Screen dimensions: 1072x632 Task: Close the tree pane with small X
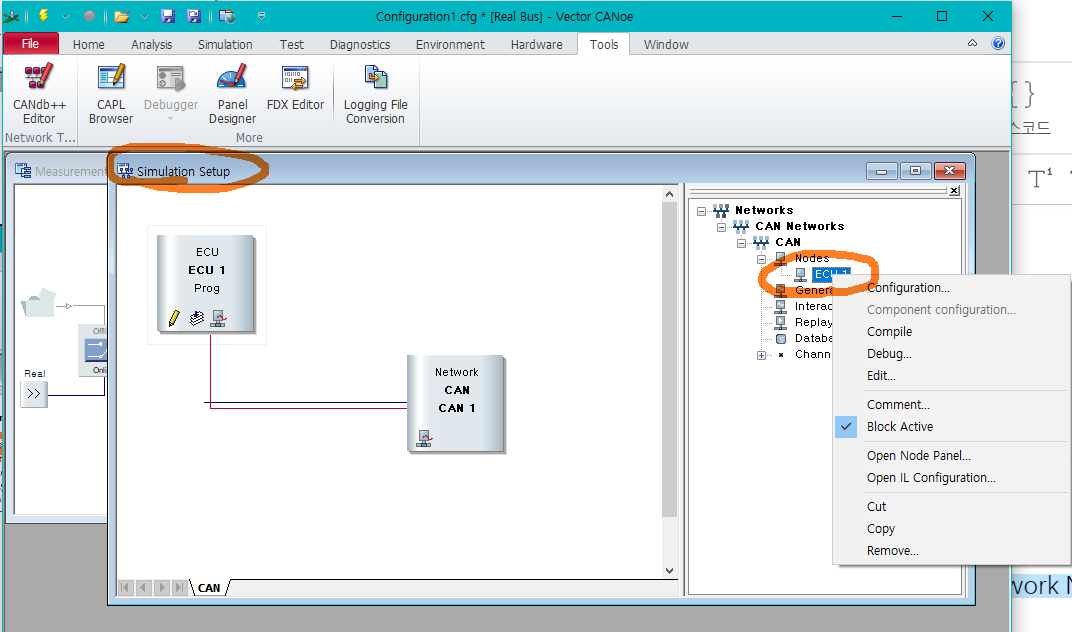point(954,191)
